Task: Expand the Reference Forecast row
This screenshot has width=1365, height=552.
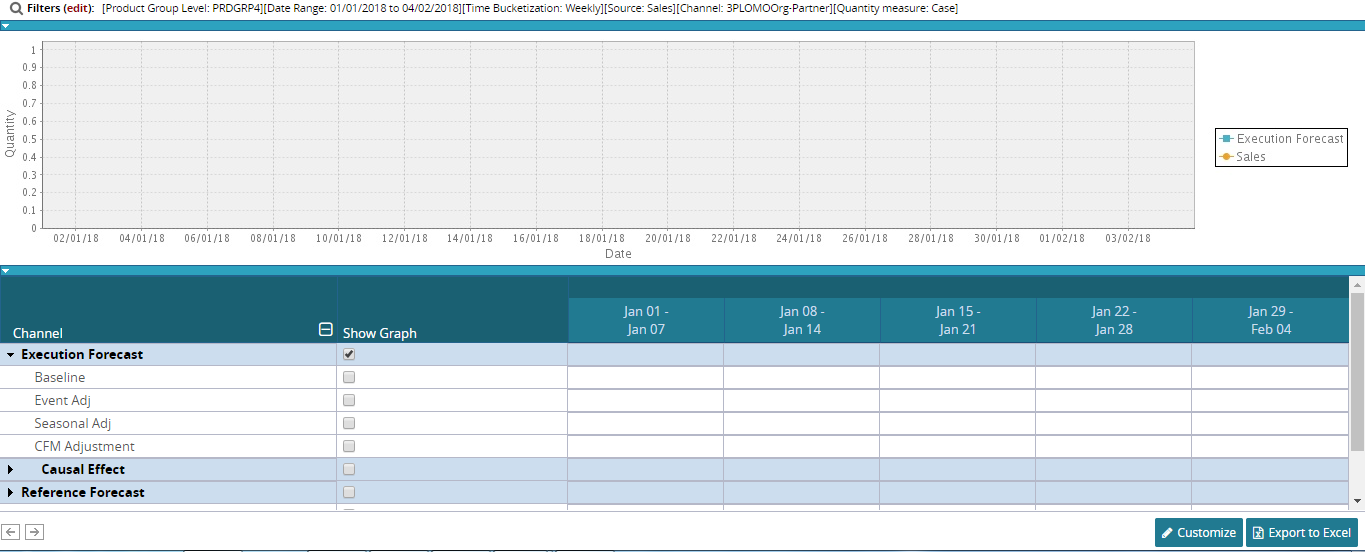Action: (x=11, y=493)
